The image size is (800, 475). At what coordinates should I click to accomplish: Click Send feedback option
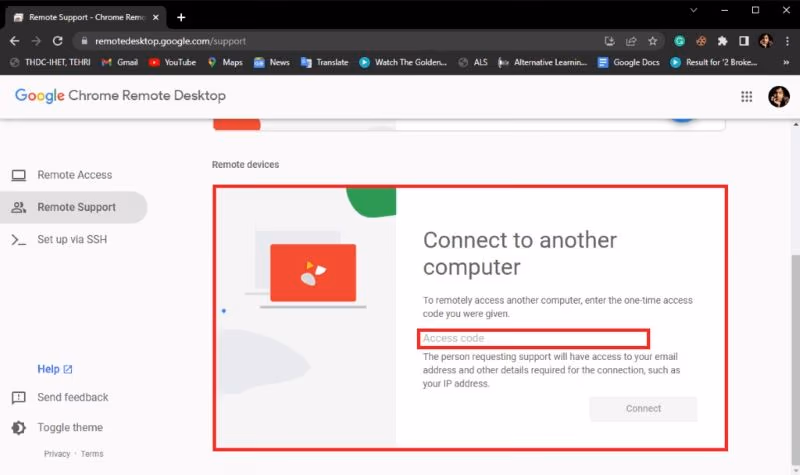(x=72, y=397)
